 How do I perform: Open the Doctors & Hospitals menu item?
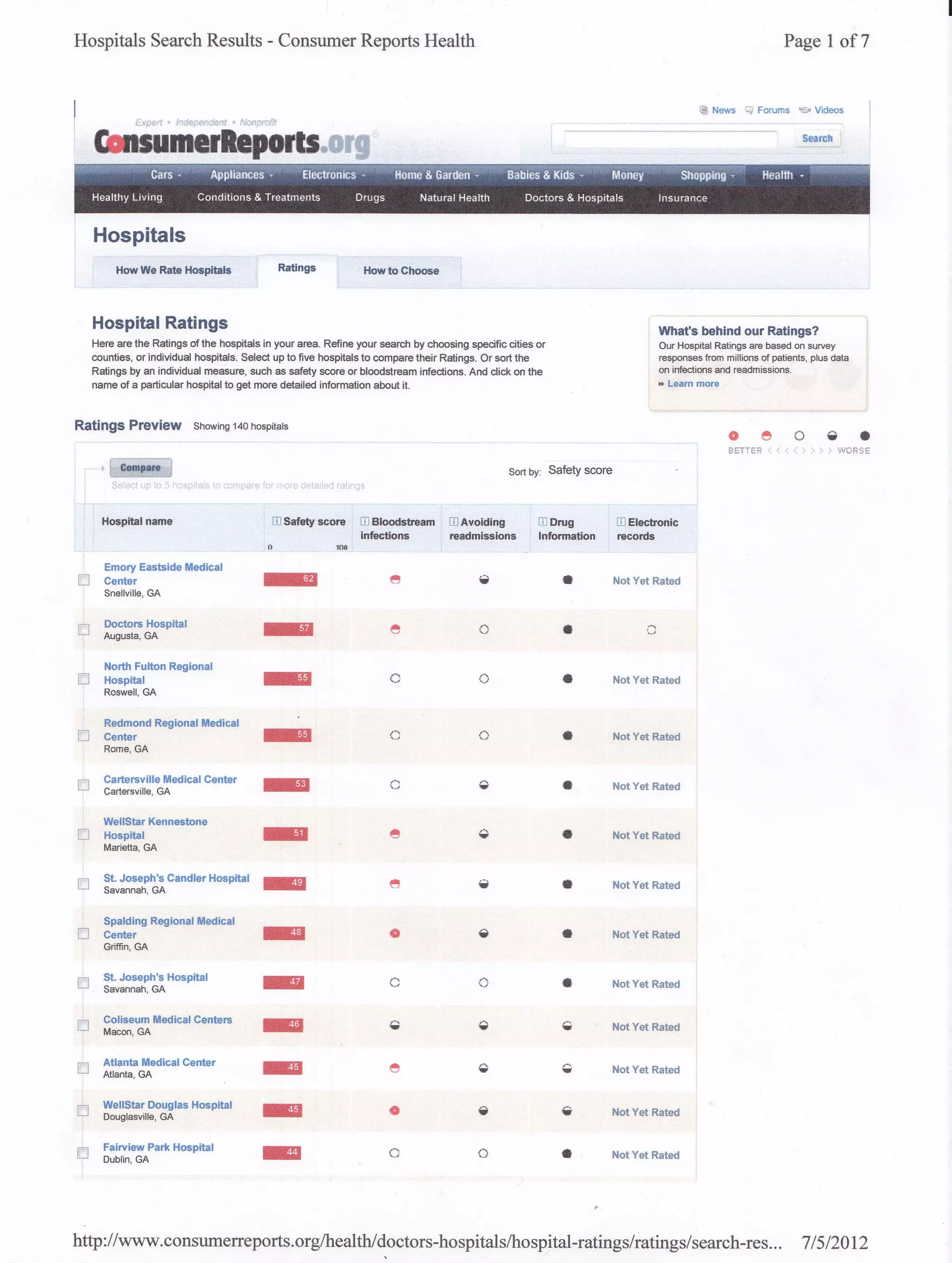coord(574,198)
